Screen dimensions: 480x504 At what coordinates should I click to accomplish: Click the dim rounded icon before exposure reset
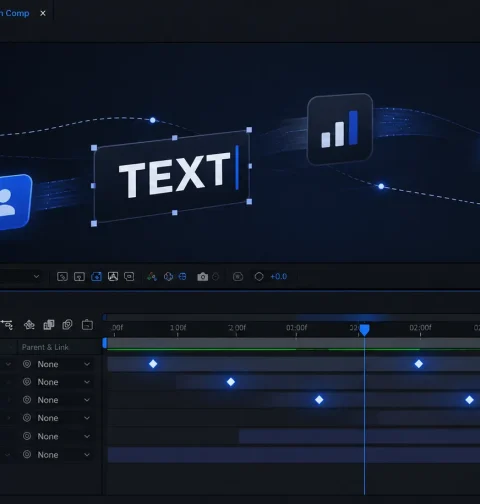(x=238, y=277)
